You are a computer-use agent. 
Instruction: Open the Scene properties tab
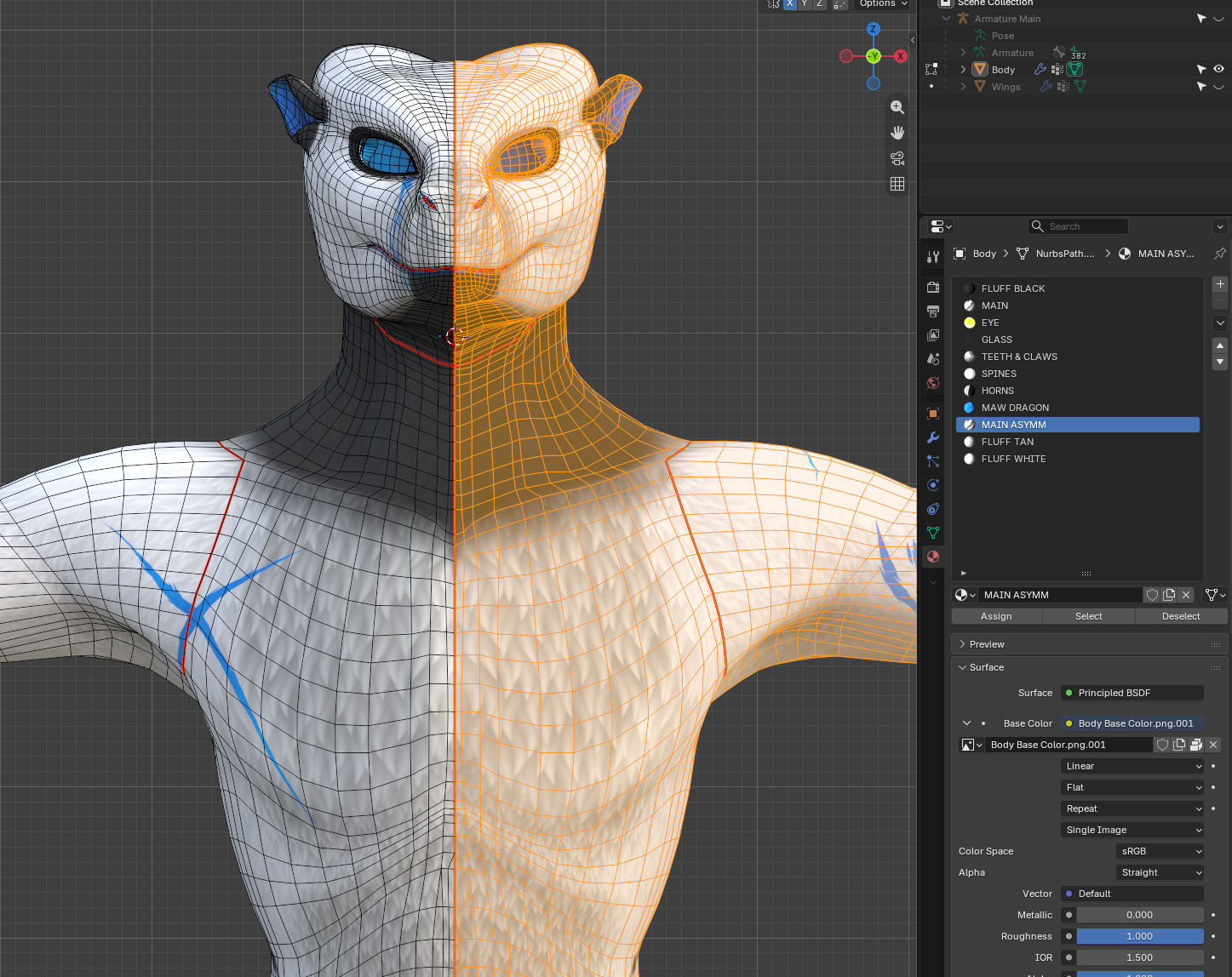[x=933, y=359]
